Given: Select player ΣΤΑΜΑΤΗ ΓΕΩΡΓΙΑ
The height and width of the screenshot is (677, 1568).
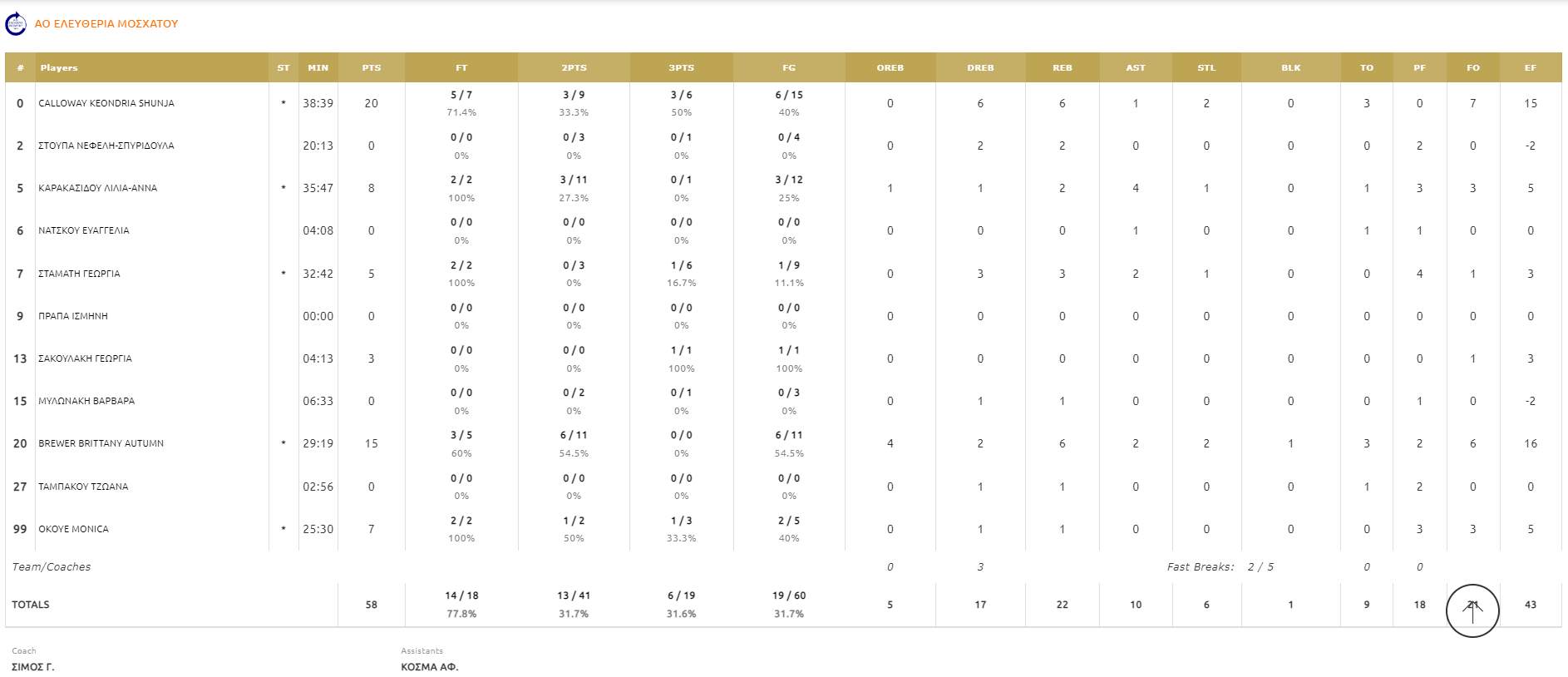Looking at the screenshot, I should coord(79,274).
